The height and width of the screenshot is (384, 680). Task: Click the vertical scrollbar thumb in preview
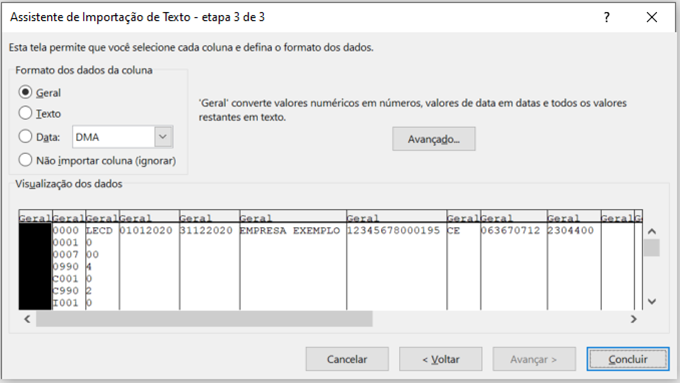click(x=651, y=248)
